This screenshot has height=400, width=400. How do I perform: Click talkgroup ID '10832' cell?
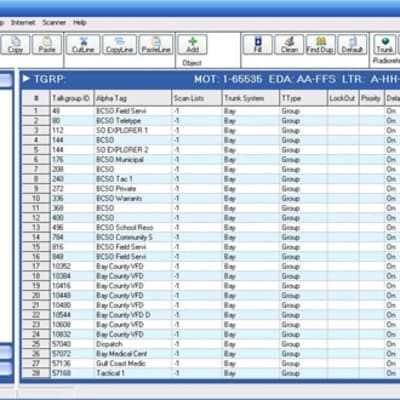tap(72, 334)
